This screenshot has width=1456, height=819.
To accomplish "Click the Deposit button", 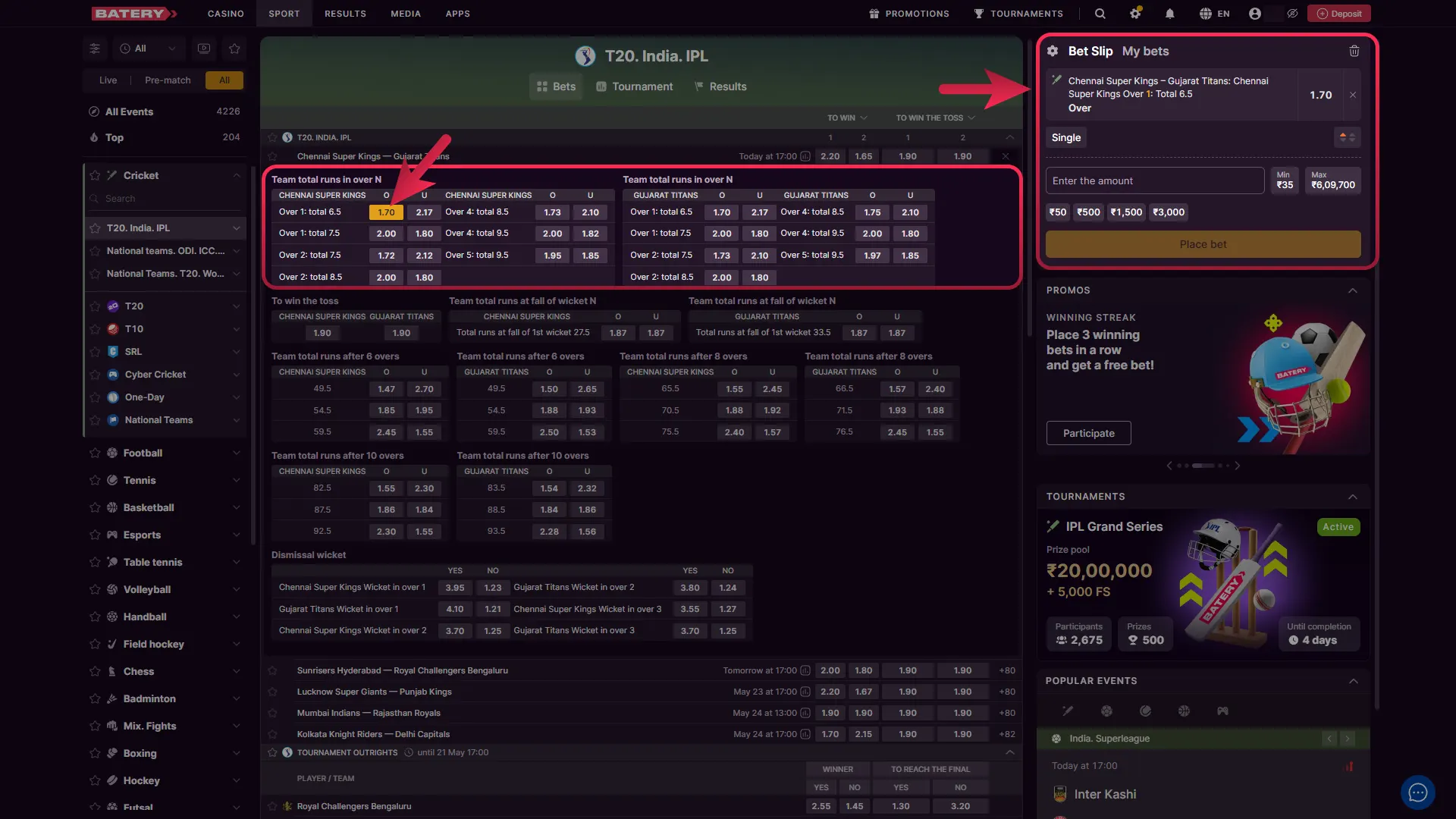I will click(1339, 14).
